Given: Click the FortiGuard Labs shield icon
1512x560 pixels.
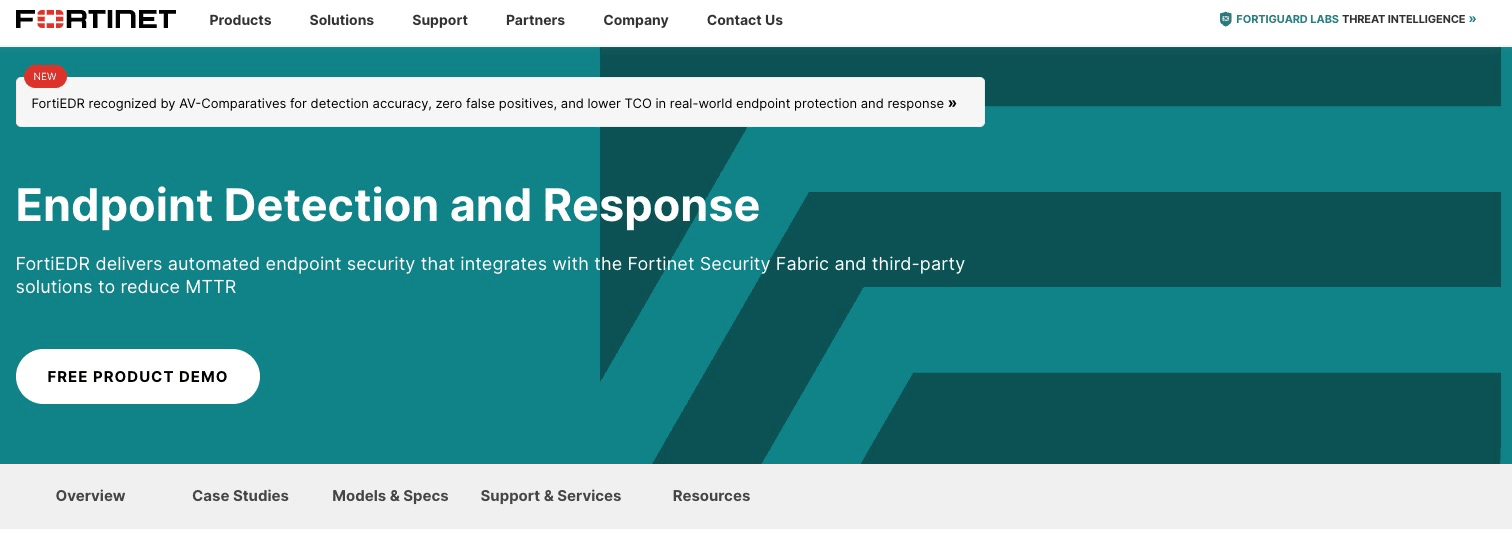Looking at the screenshot, I should 1225,19.
